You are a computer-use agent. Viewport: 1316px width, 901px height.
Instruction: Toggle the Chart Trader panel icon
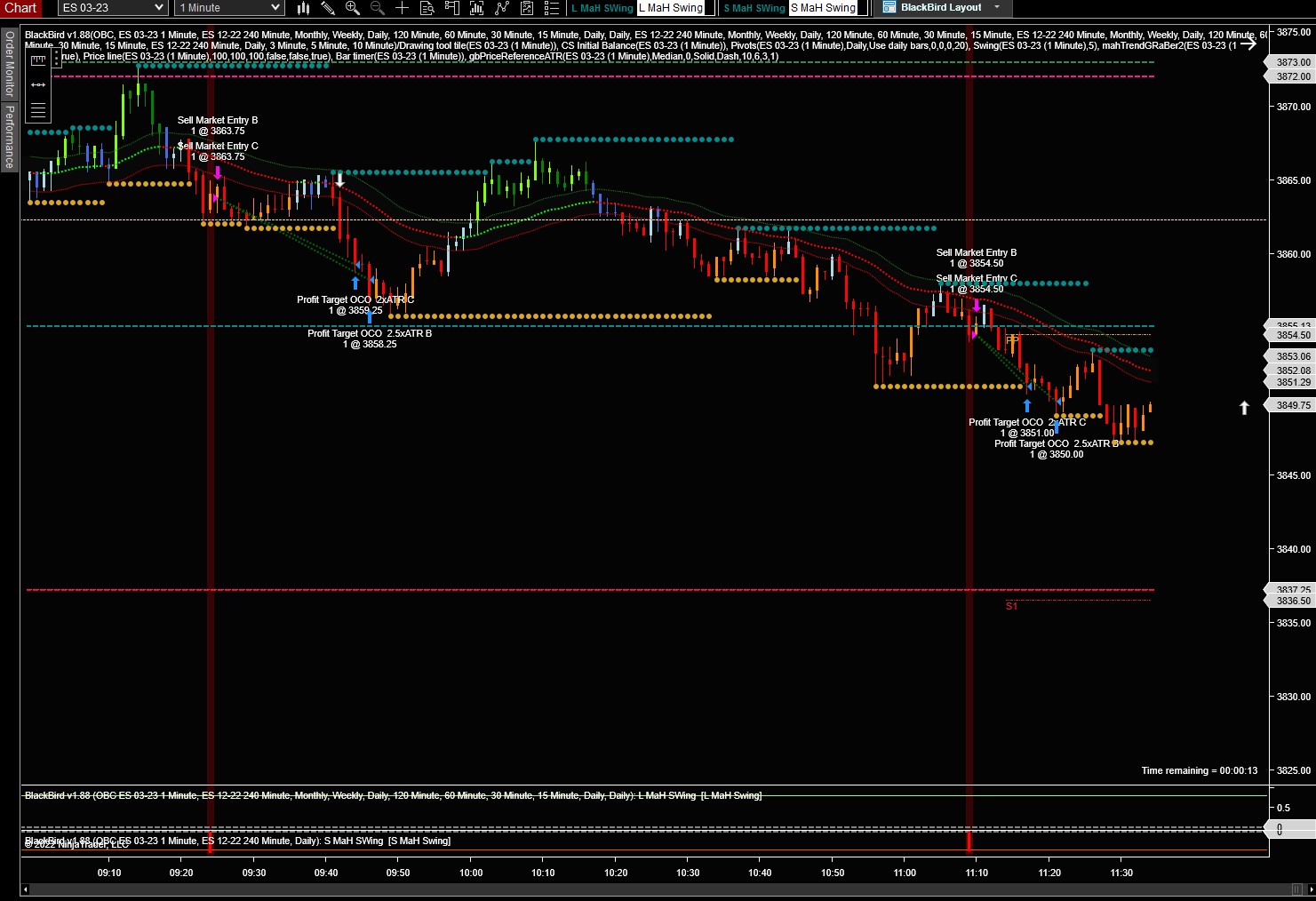(452, 8)
